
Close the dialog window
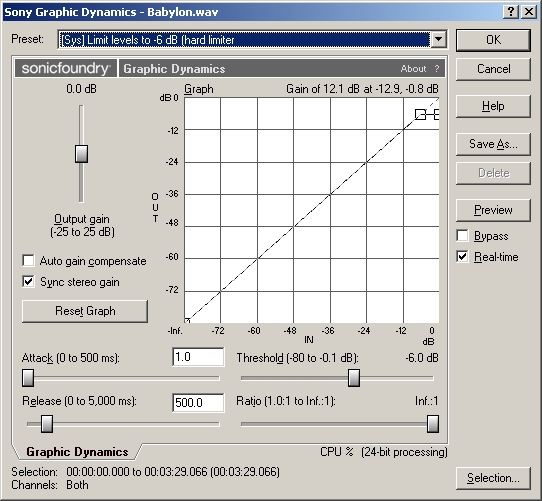529,12
